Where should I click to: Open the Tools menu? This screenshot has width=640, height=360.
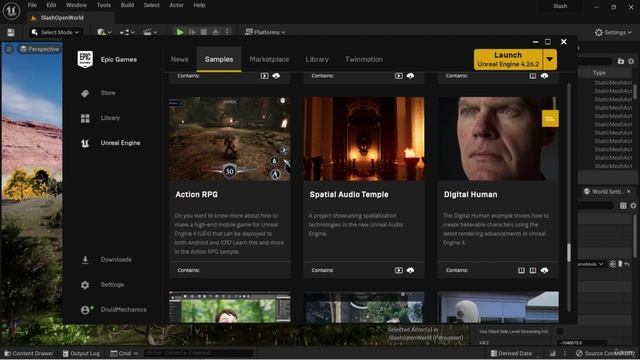click(x=104, y=5)
